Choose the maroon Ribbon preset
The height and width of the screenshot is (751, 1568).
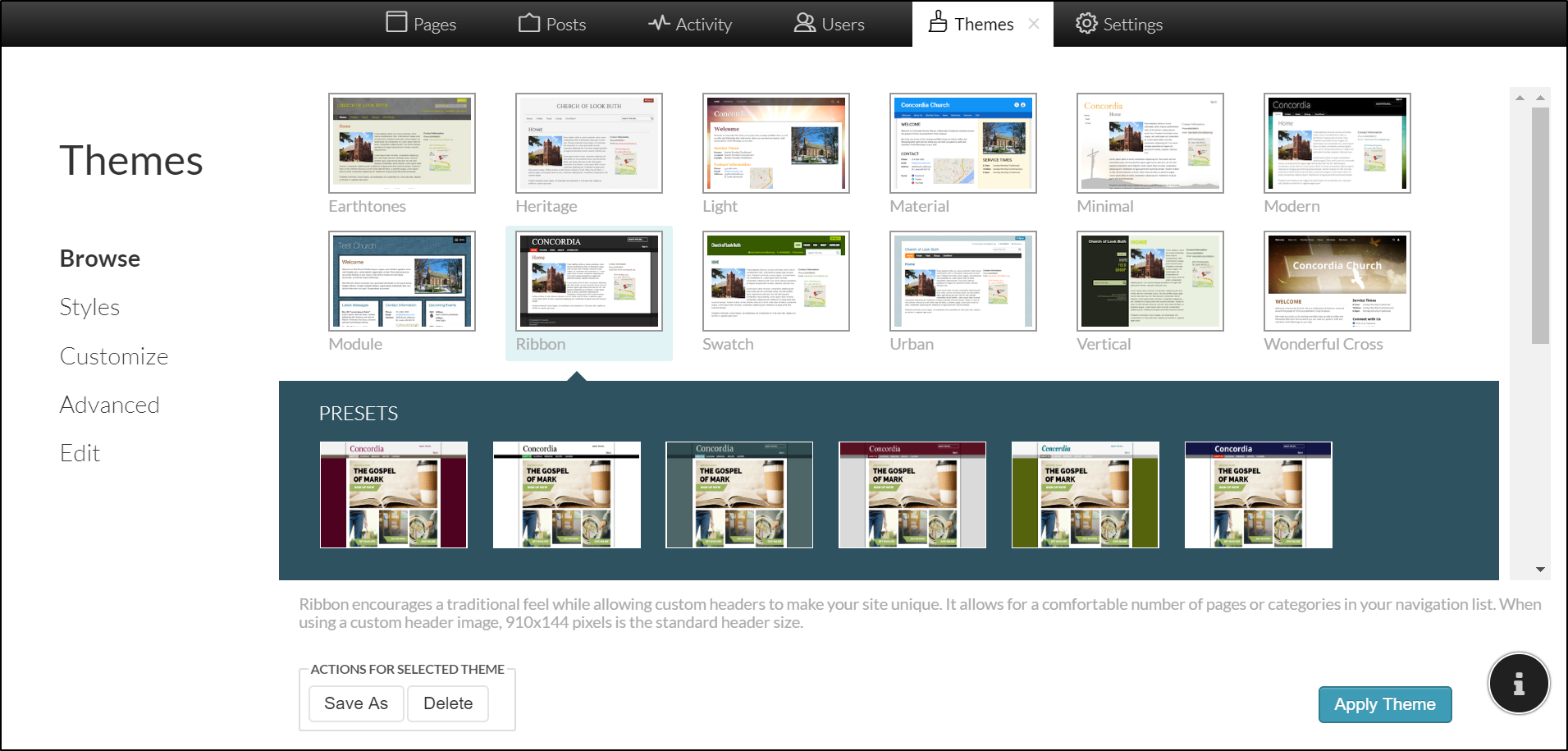click(x=393, y=495)
